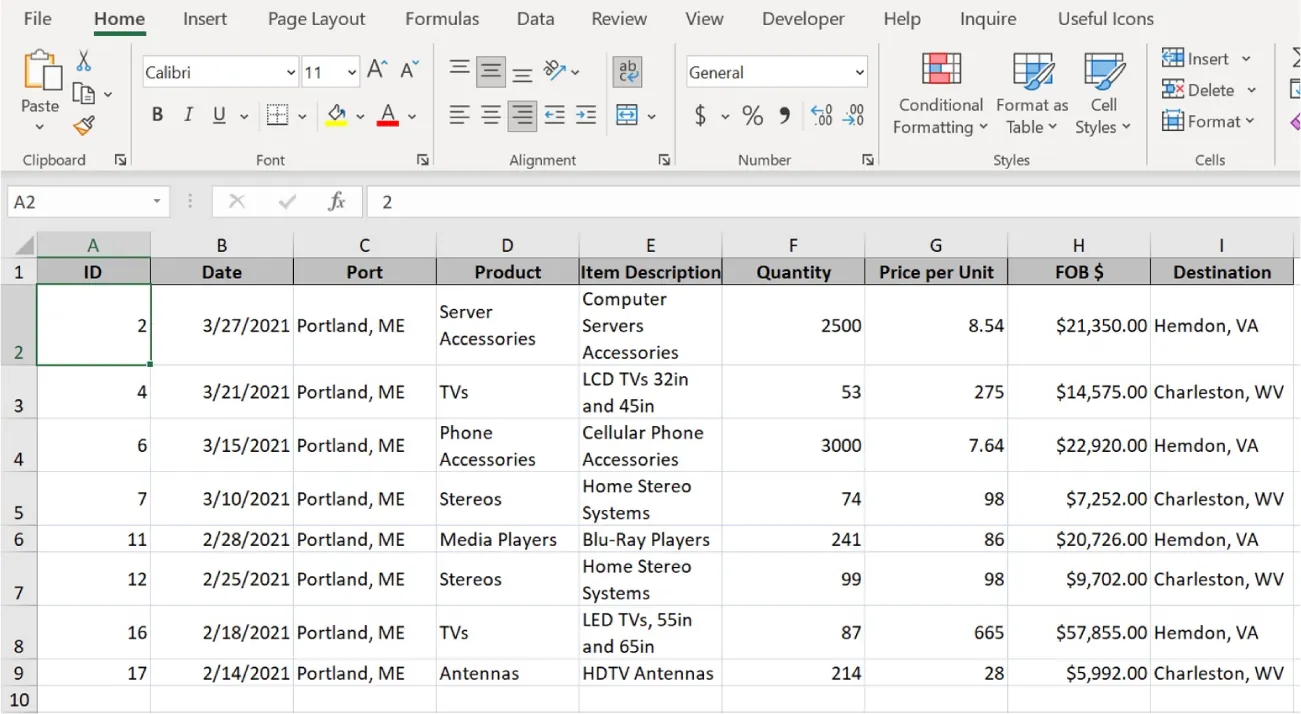Apply the Percent Style format
Screen dimensions: 1301x714
[x=752, y=115]
